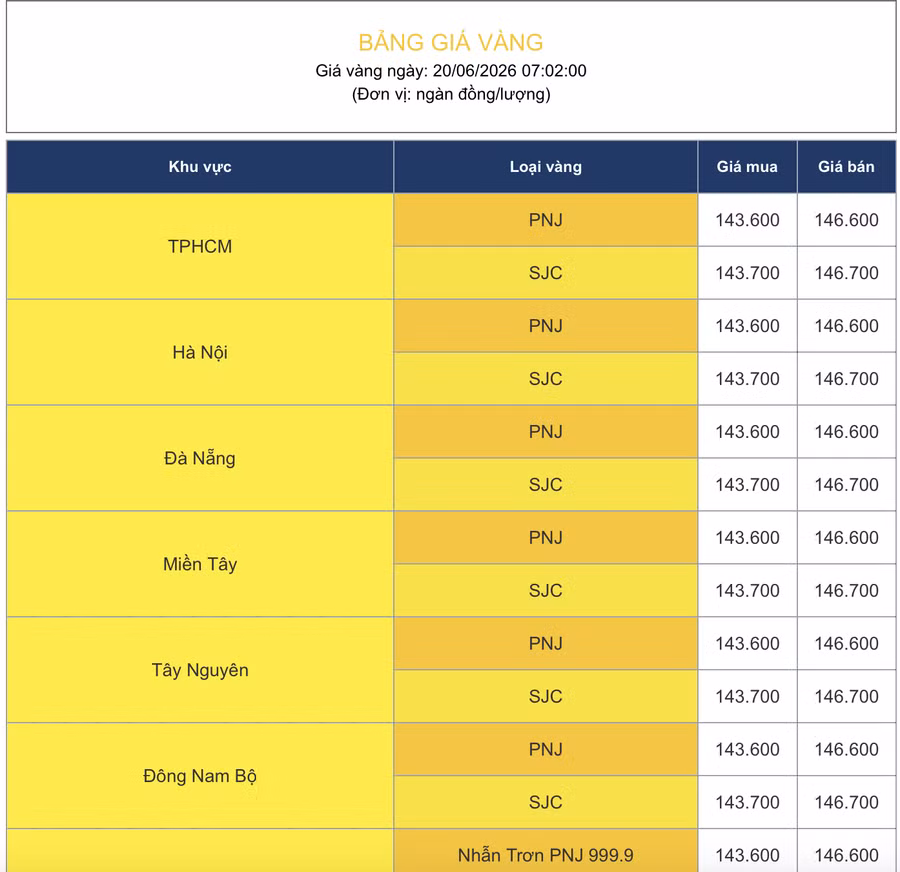Click PNJ gold type in TPHCM row

tap(545, 220)
